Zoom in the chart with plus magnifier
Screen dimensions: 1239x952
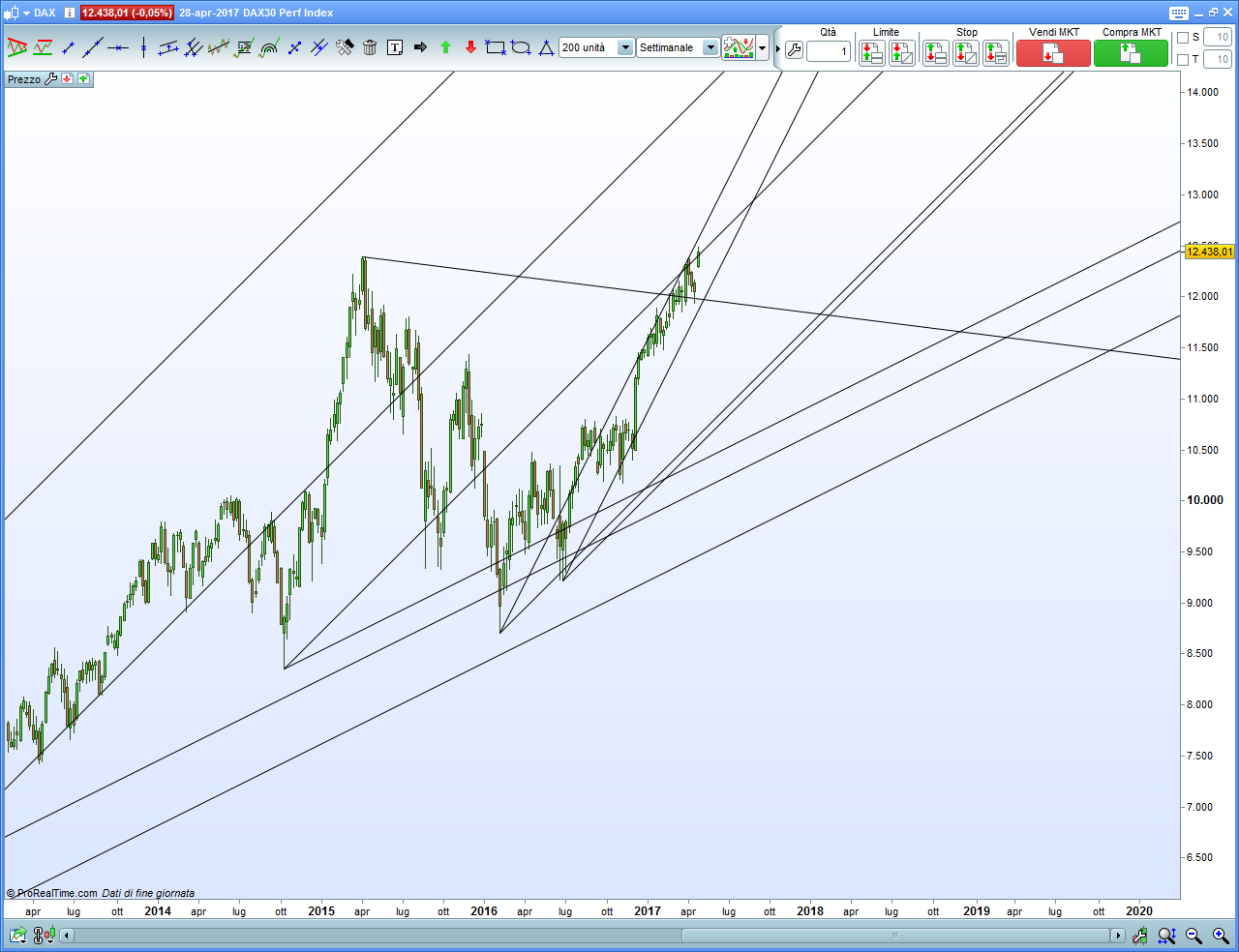click(1221, 936)
